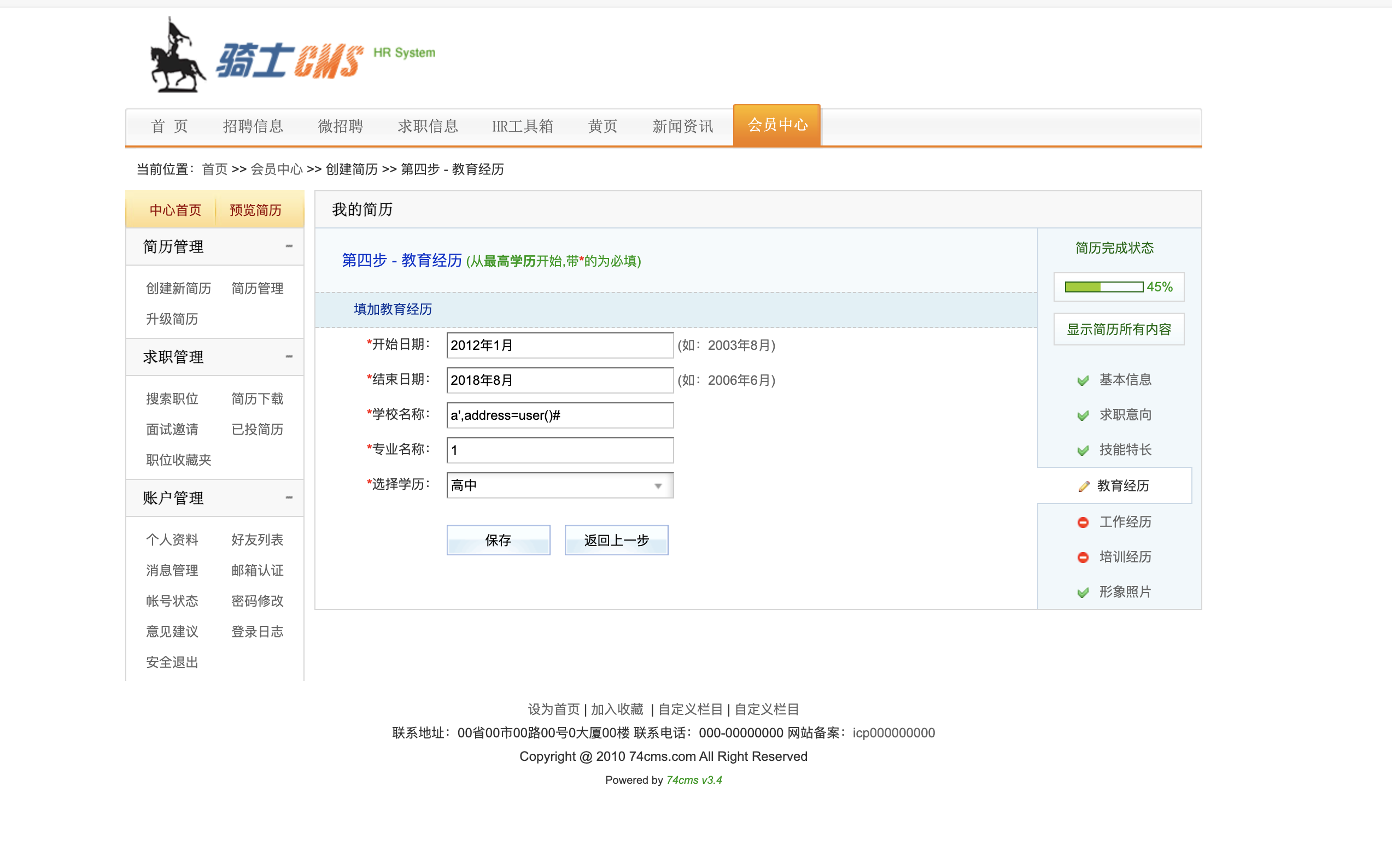Open the 招聘信息 navigation menu item

coord(253,126)
